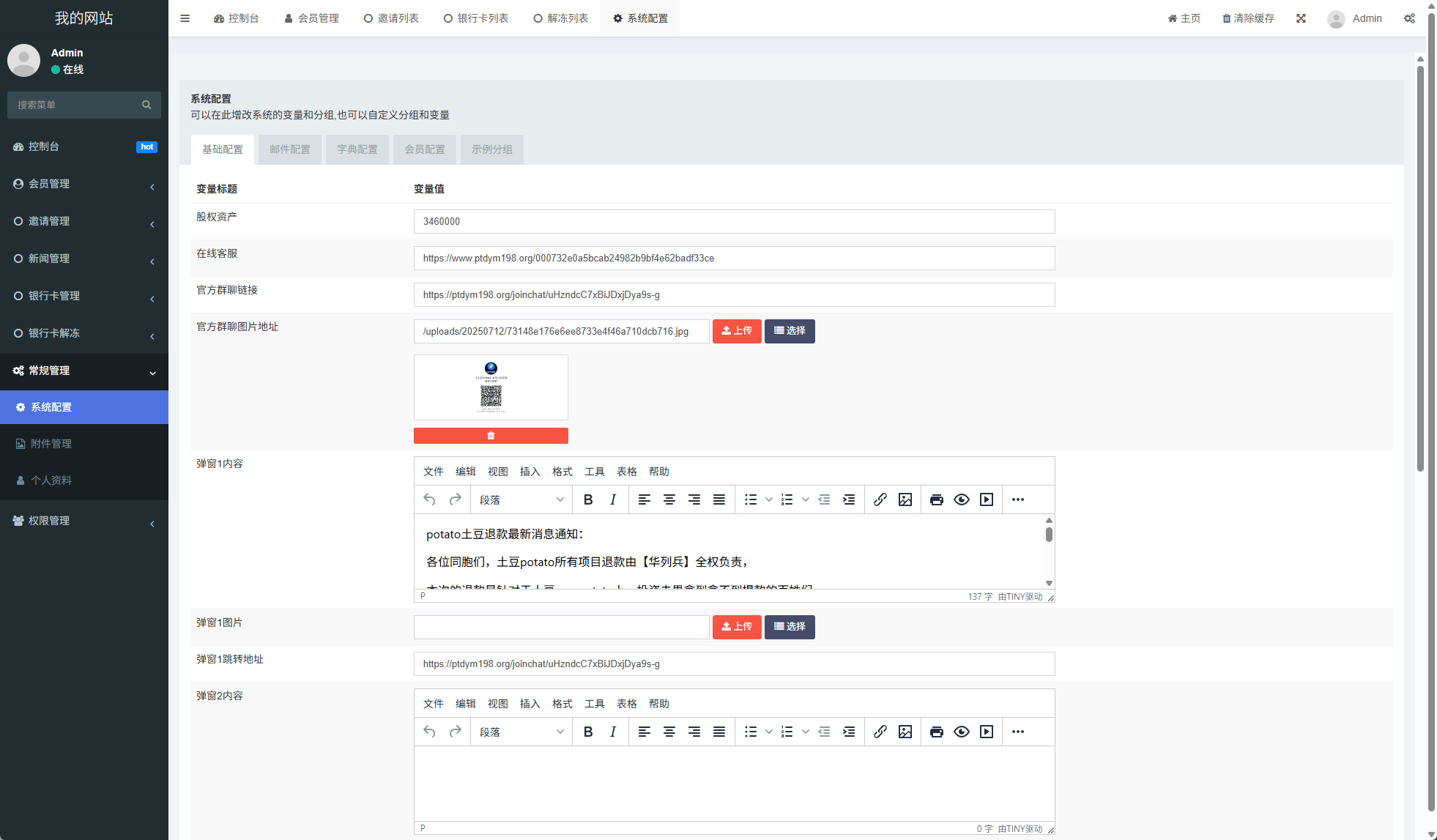
Task: Click insert image icon in 弹窗1内容 editor
Action: (x=905, y=499)
